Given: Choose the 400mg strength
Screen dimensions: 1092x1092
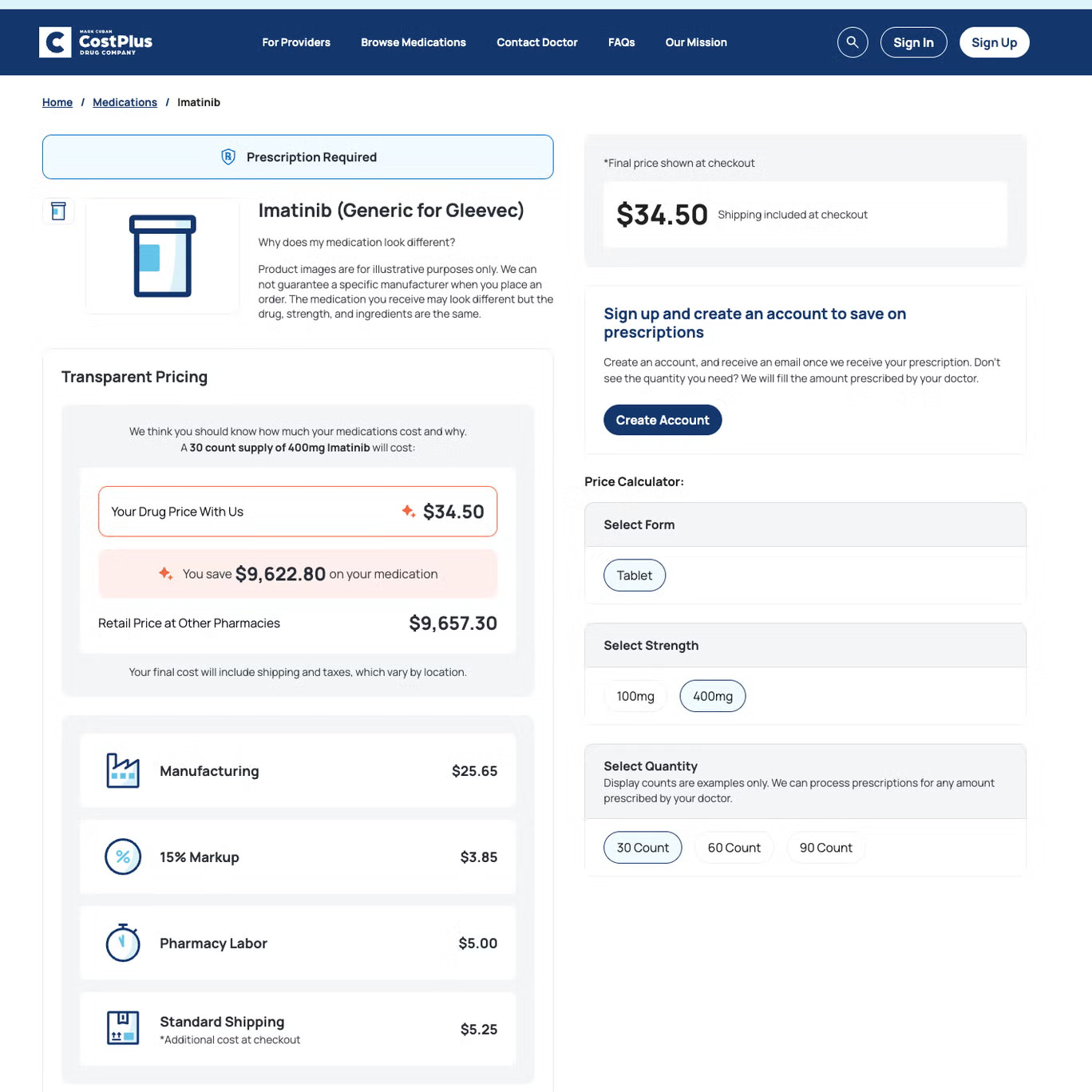Looking at the screenshot, I should 713,696.
